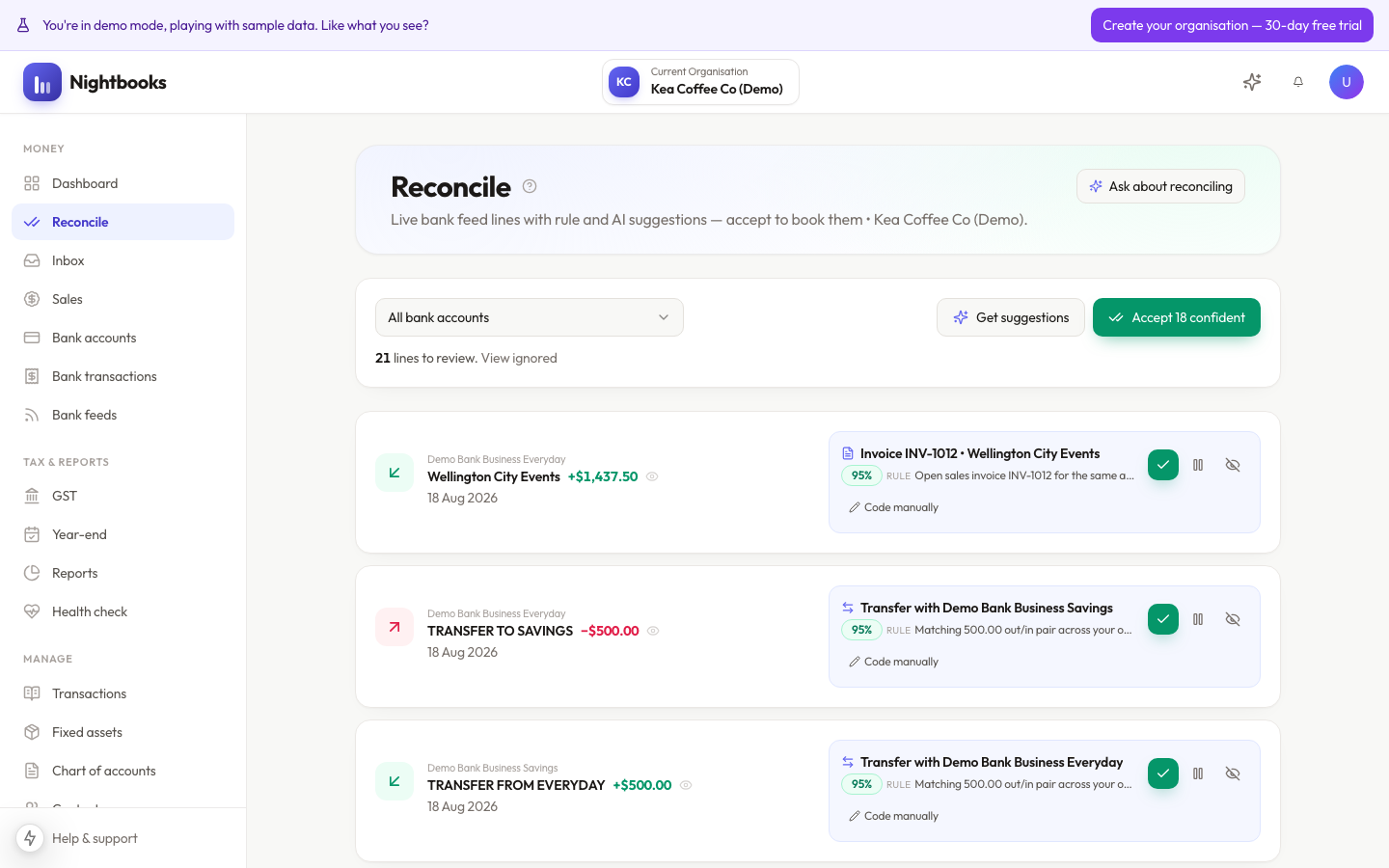The width and height of the screenshot is (1389, 868).
Task: Click the Wellington City Events transaction name
Action: (x=494, y=476)
